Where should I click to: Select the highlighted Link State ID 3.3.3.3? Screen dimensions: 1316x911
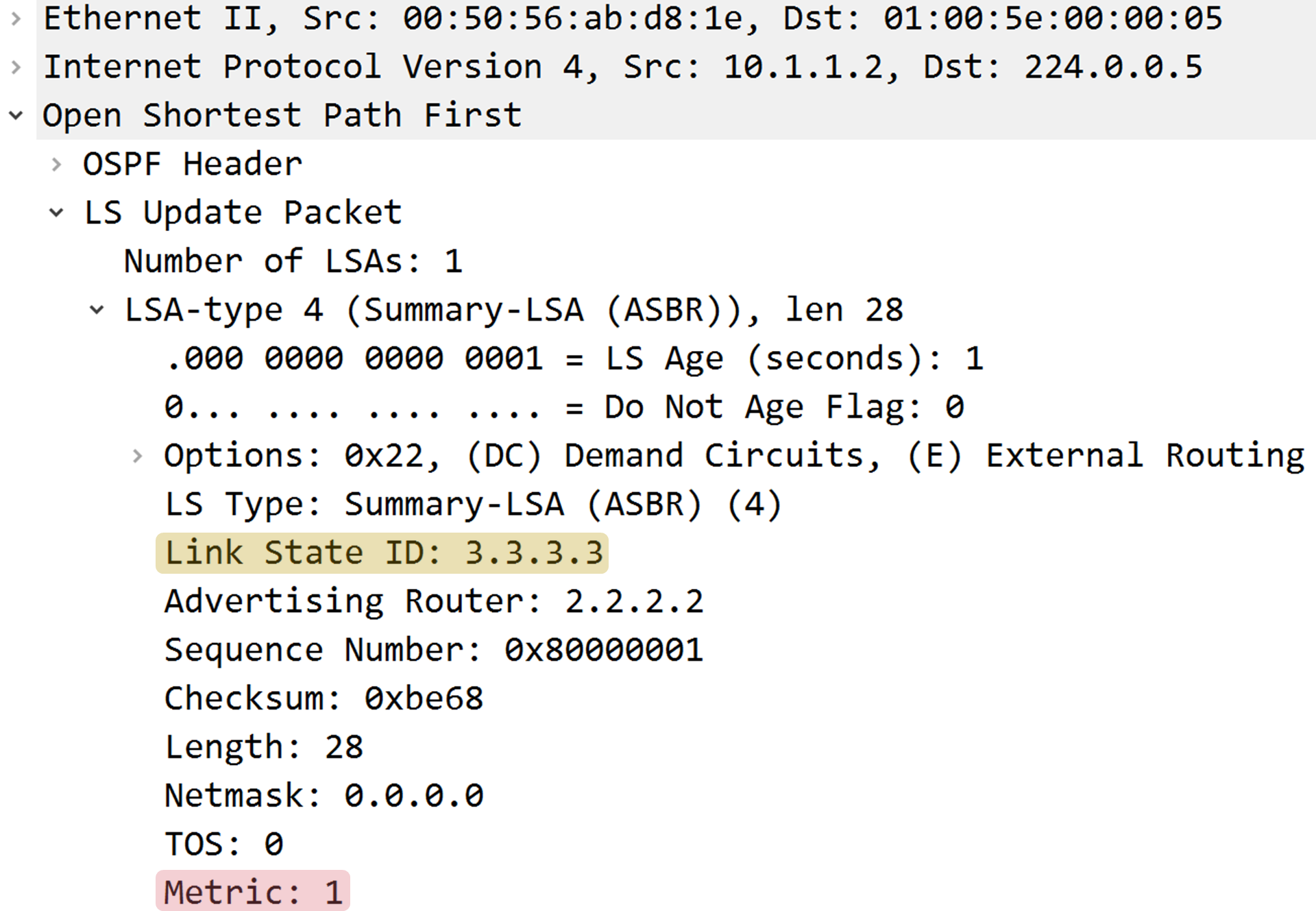coord(382,553)
